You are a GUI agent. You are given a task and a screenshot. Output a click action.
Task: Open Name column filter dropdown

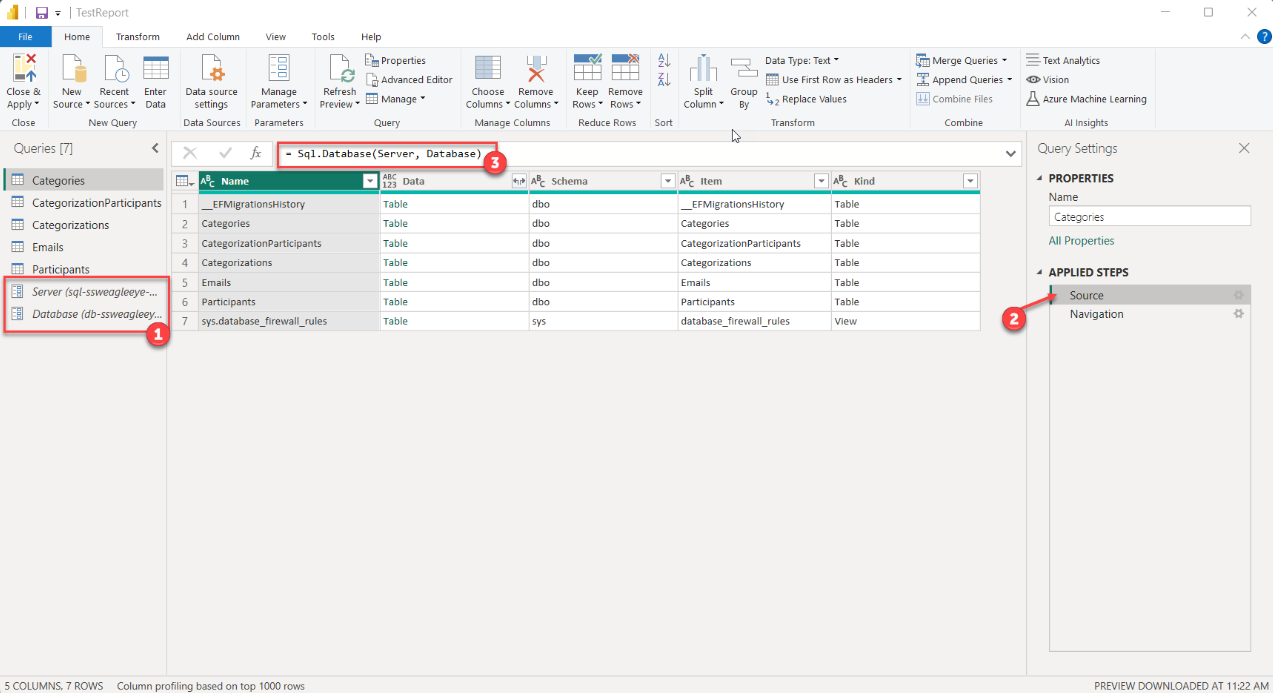pyautogui.click(x=370, y=181)
